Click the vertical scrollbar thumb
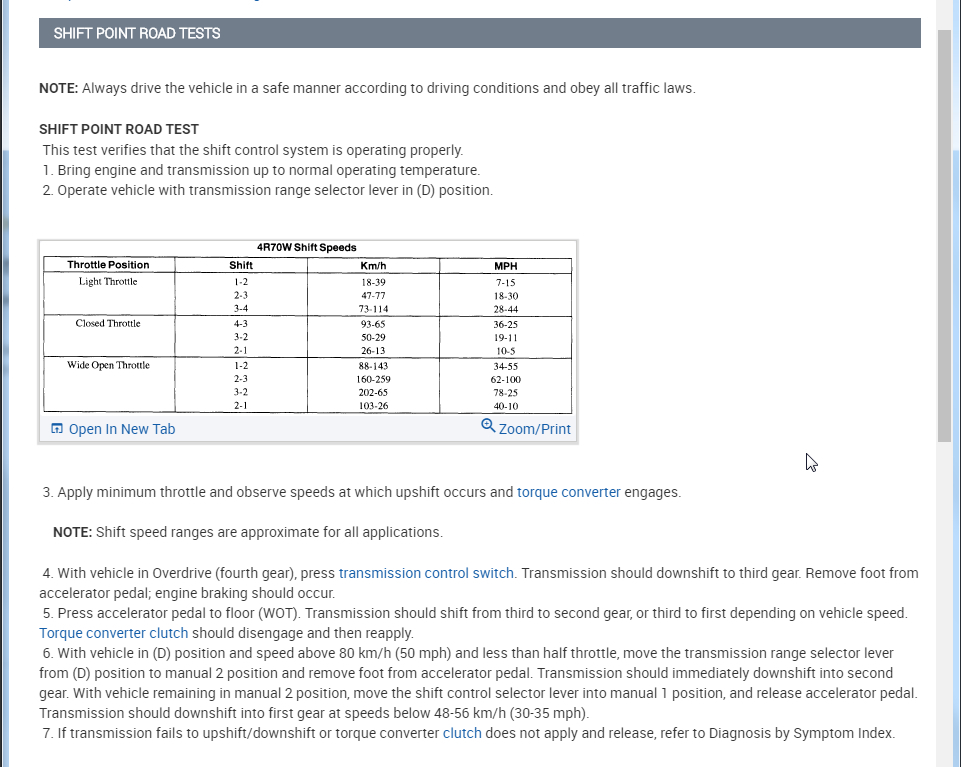The image size is (961, 767). [x=944, y=235]
